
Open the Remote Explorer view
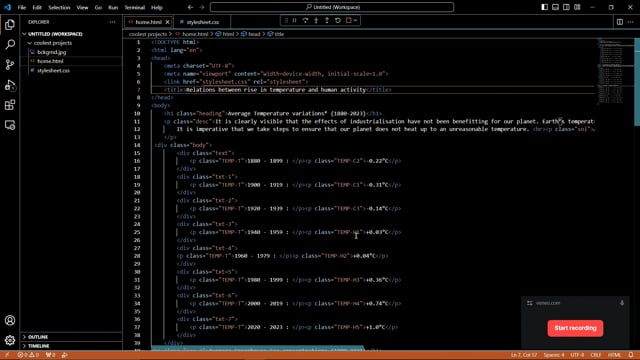10,125
